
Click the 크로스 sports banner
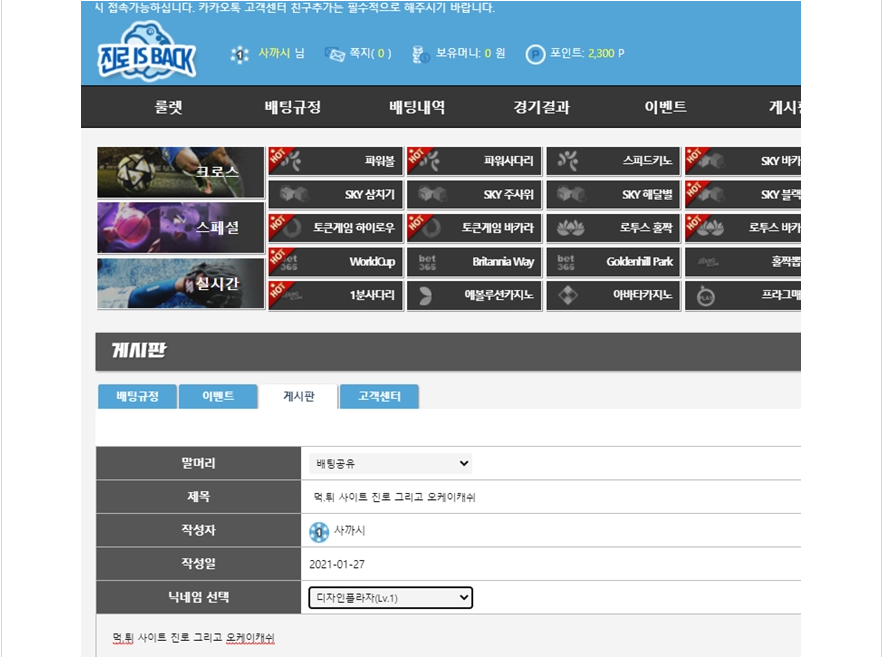[x=181, y=172]
